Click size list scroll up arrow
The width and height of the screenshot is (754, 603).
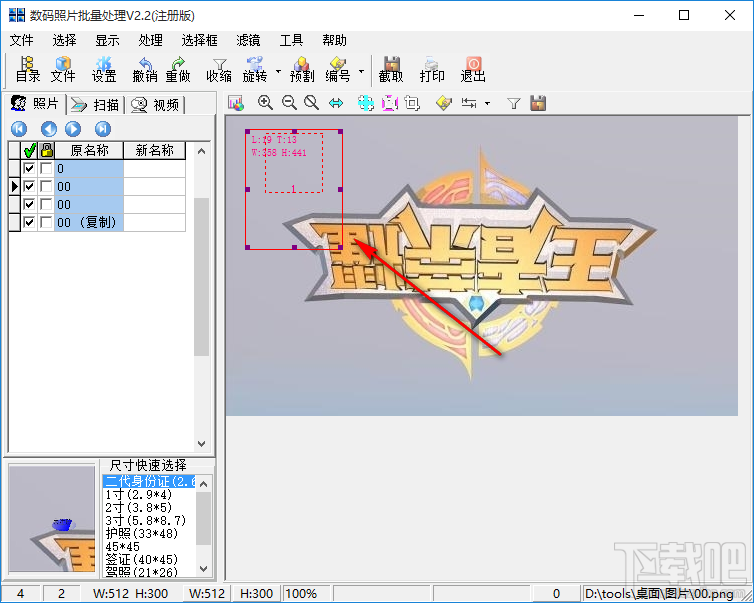203,484
